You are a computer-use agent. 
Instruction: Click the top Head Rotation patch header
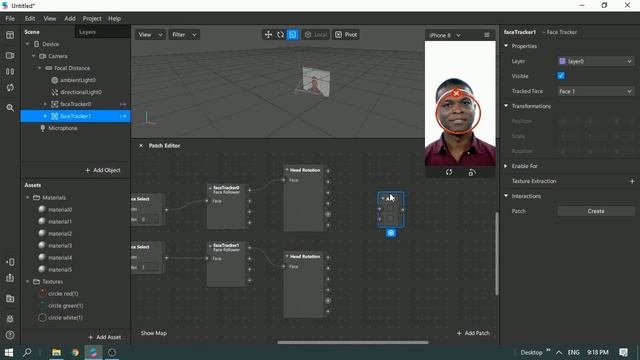click(x=304, y=170)
